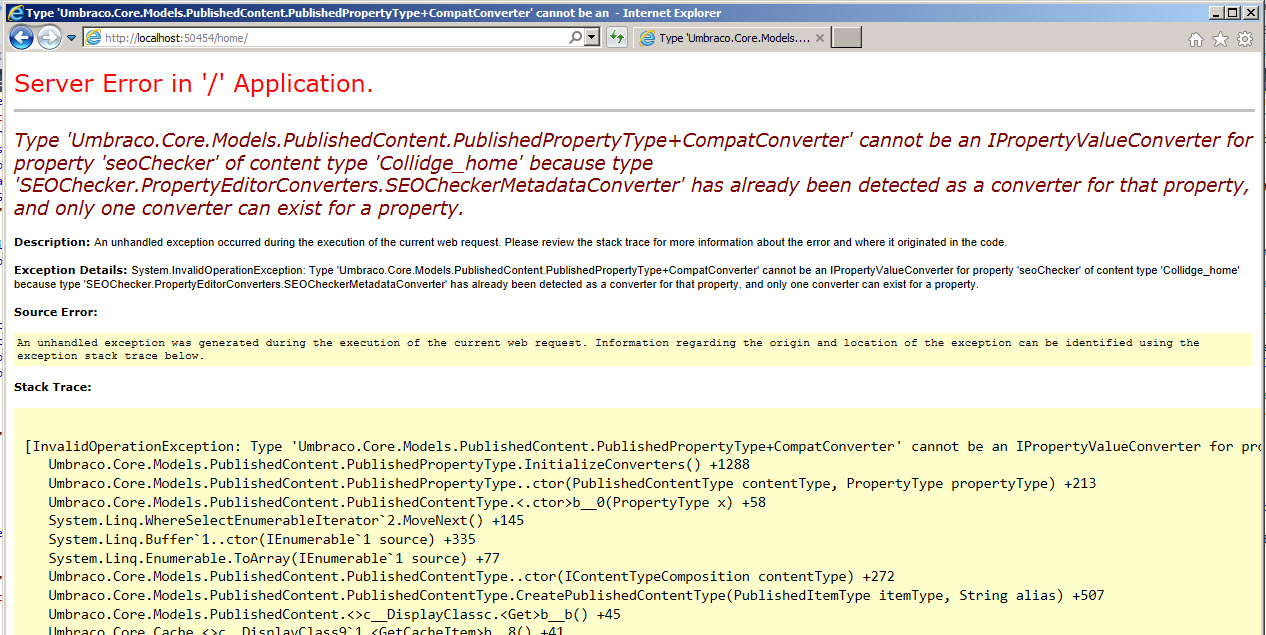Viewport: 1266px width, 635px height.
Task: Open the Tools gear menu
Action: coord(1245,39)
